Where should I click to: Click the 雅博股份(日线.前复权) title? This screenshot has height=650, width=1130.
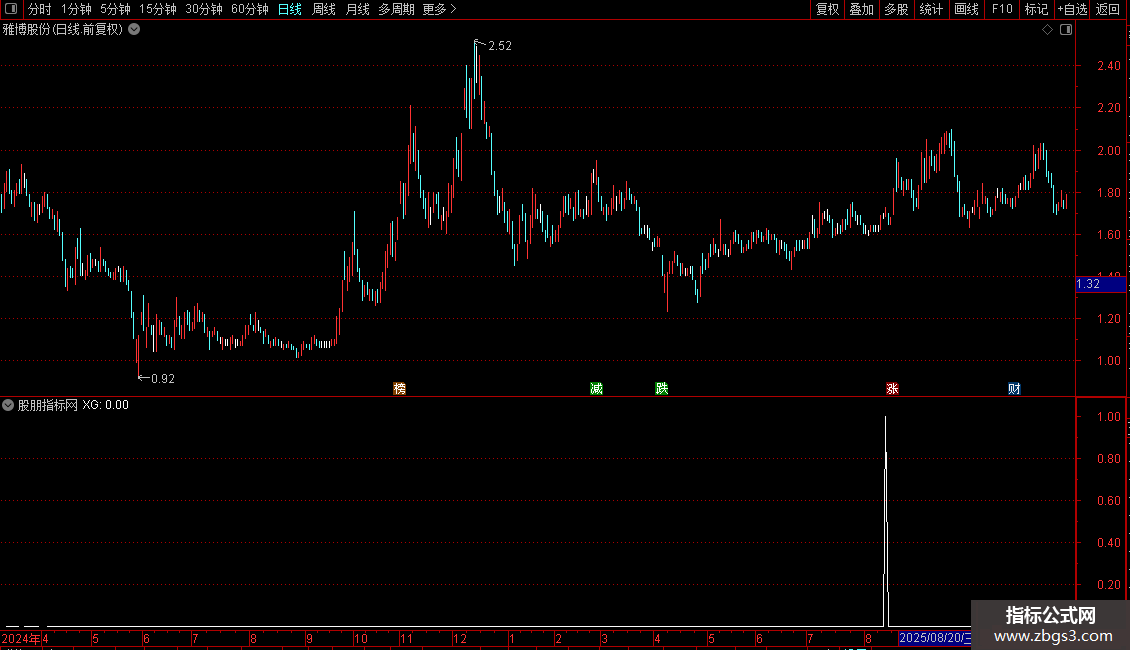(63, 30)
